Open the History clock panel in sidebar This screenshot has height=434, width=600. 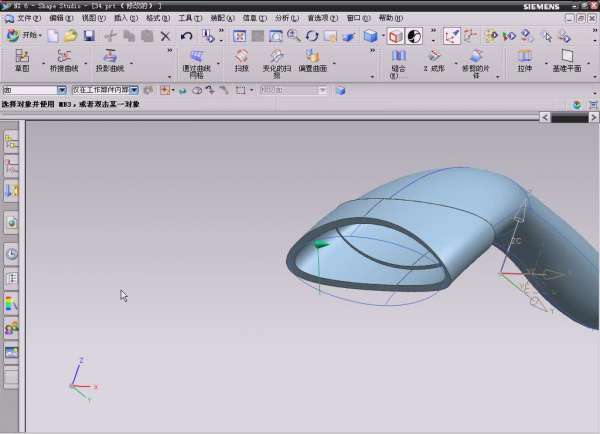pyautogui.click(x=12, y=253)
